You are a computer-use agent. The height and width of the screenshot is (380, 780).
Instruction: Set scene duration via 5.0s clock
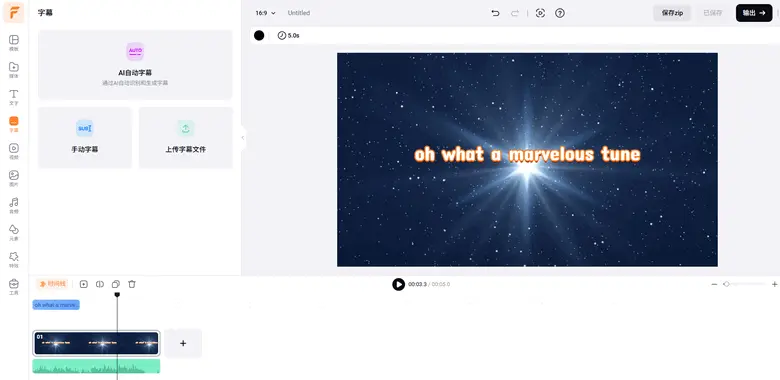(x=289, y=35)
